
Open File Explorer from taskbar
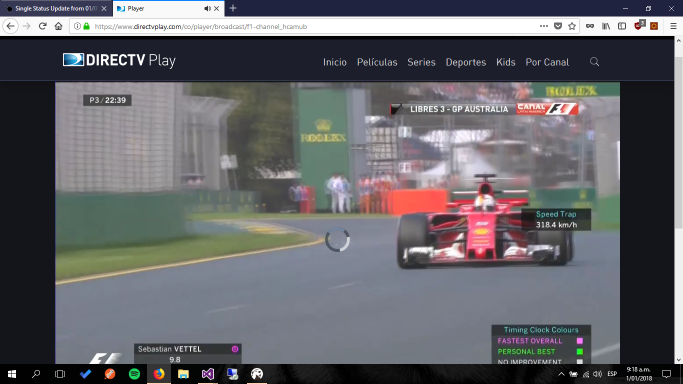pyautogui.click(x=183, y=374)
